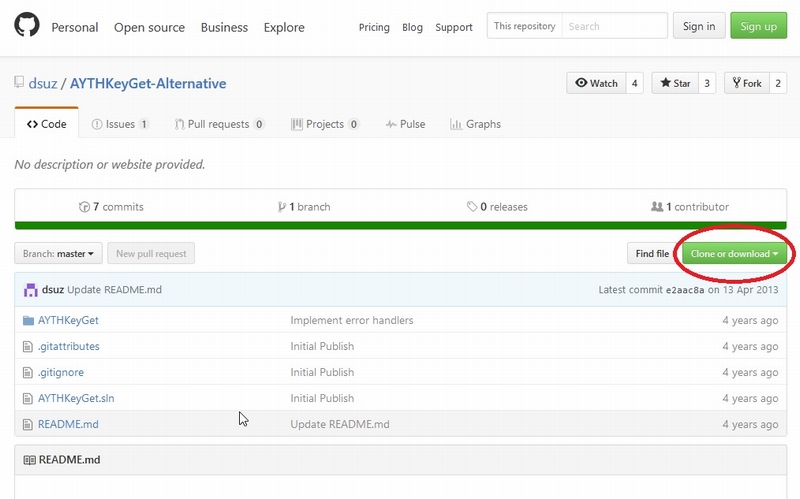Open the Pull requests tab
The width and height of the screenshot is (800, 499).
point(219,124)
